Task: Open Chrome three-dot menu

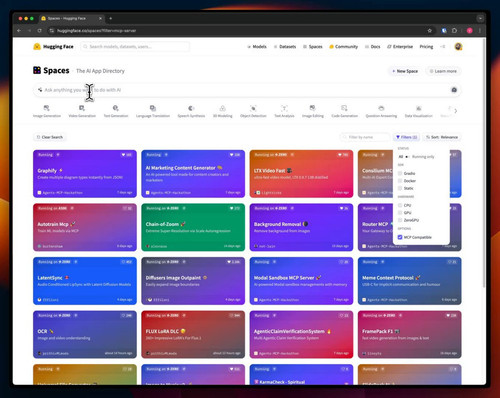Action: (480, 30)
